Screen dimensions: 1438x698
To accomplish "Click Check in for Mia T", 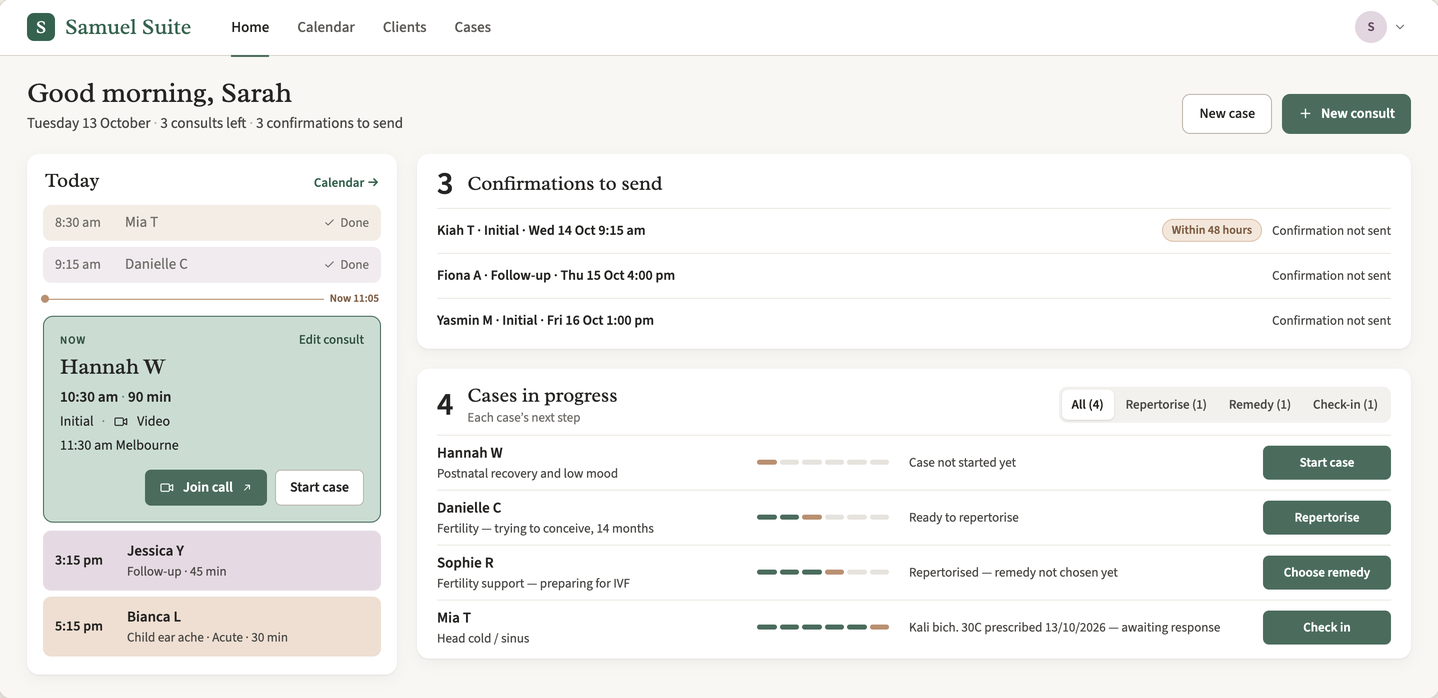I will click(x=1327, y=628).
